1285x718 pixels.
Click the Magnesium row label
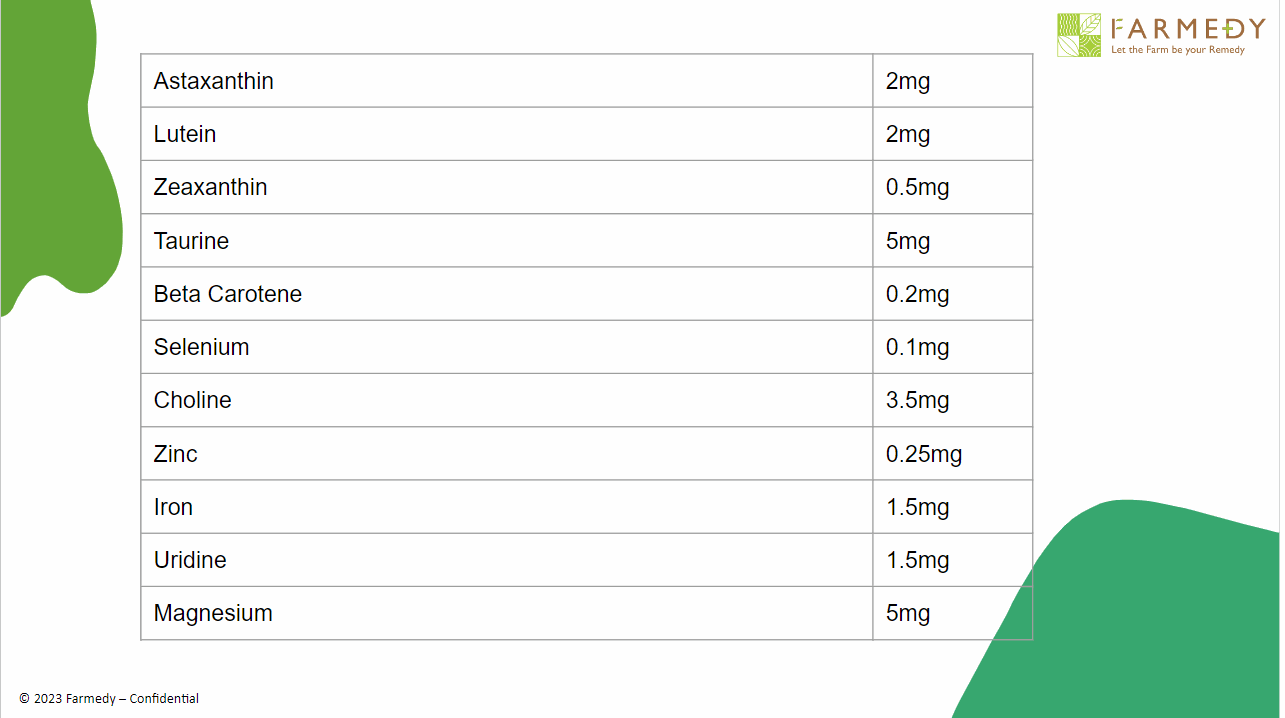pyautogui.click(x=213, y=613)
